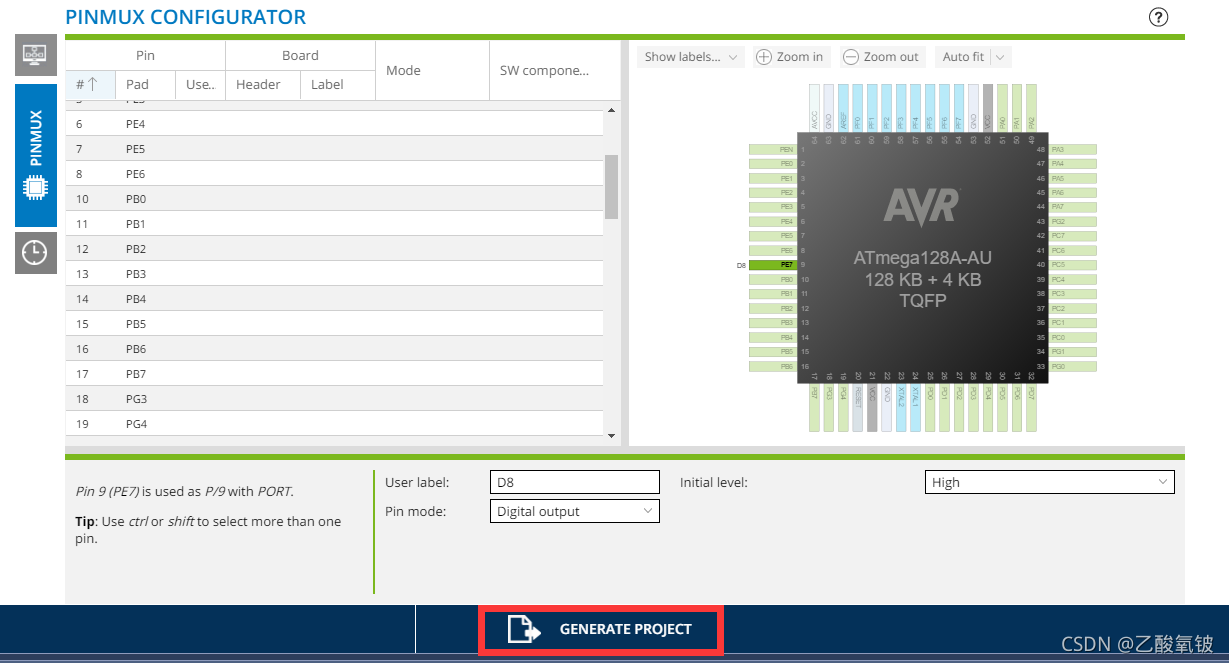Click the PEN pin on chip diagram
Screen dimensions: 1229x663
(x=773, y=150)
